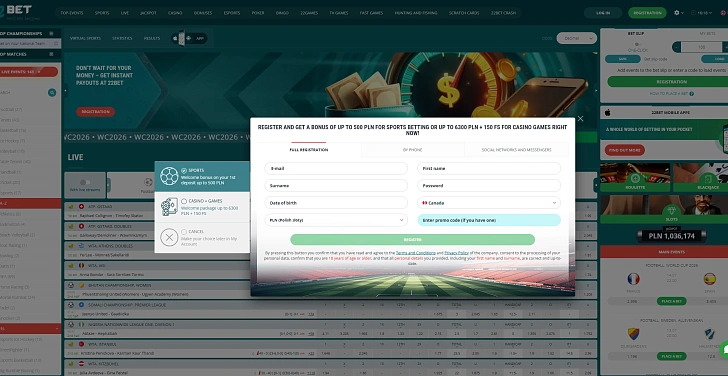Open the Jackpot menu item
The width and height of the screenshot is (728, 376).
coord(148,13)
